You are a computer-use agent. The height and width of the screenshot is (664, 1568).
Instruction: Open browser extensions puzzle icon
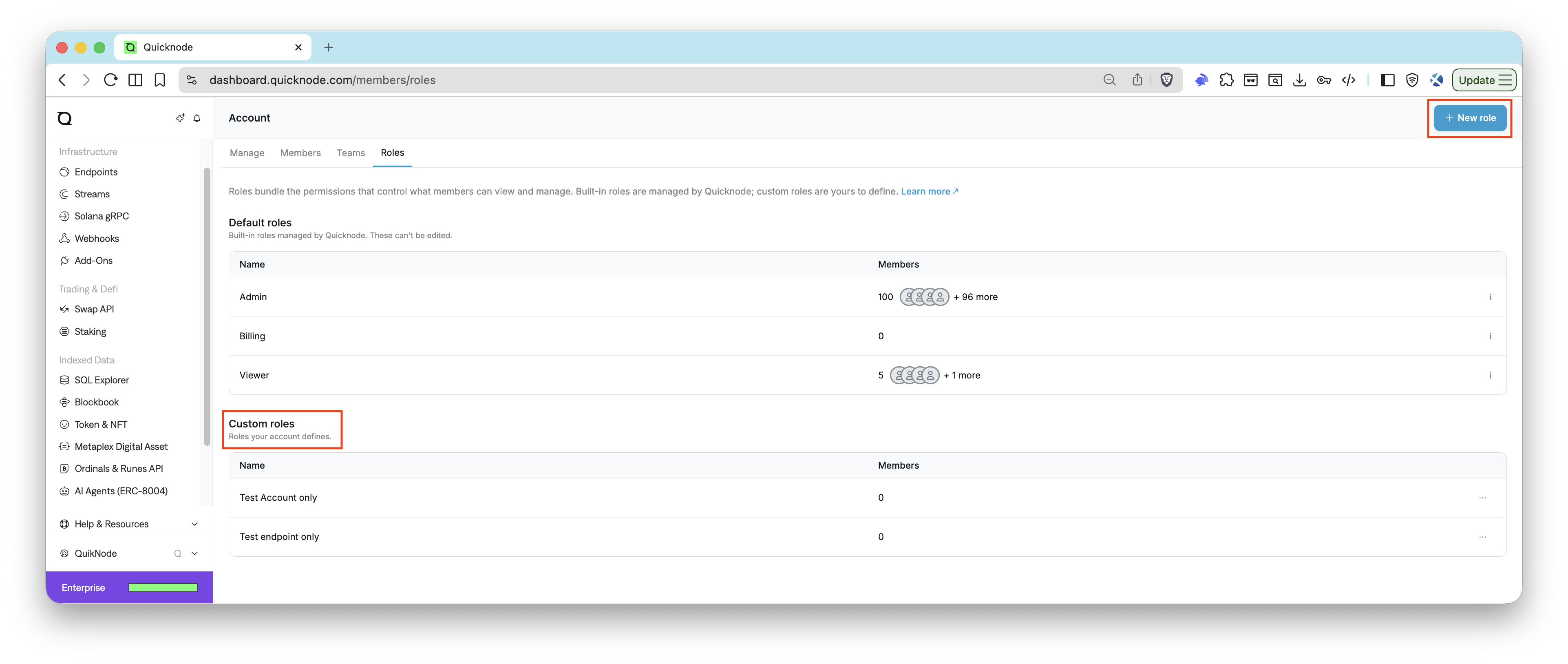1226,80
